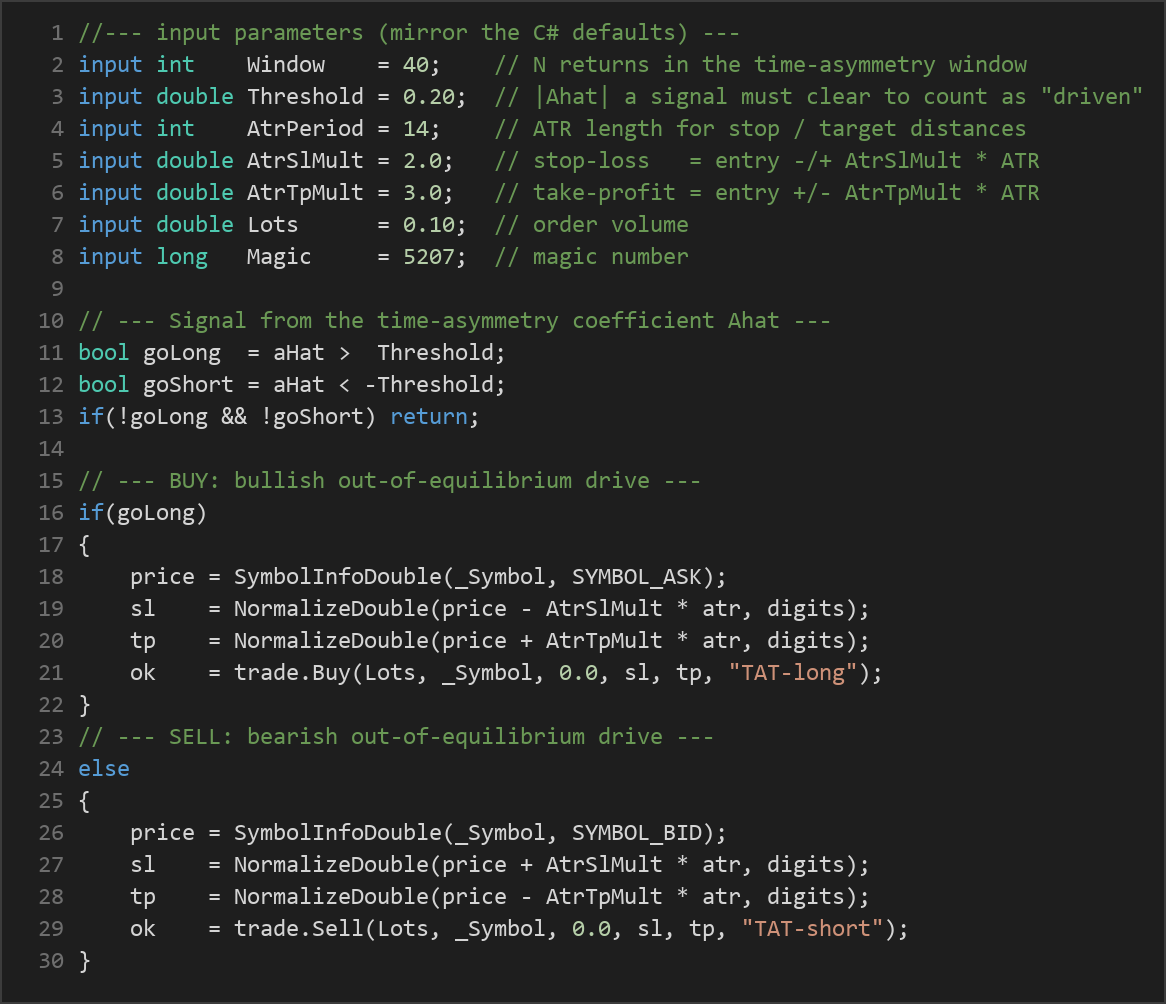Screen dimensions: 1166x1004
Task: Click the 'price' variable on line 18
Action: coord(162,576)
